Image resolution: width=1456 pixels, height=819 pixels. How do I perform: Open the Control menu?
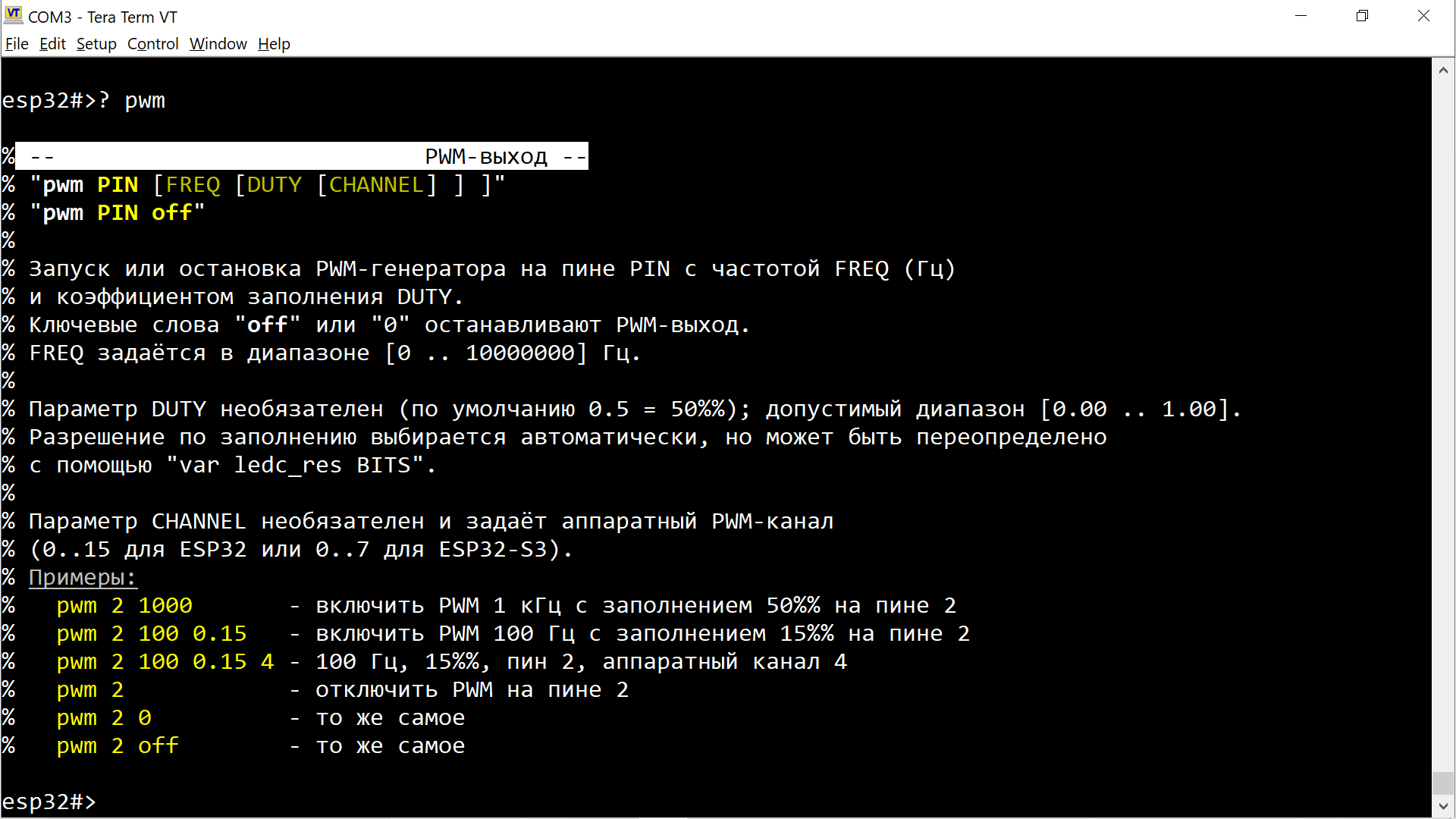click(152, 44)
